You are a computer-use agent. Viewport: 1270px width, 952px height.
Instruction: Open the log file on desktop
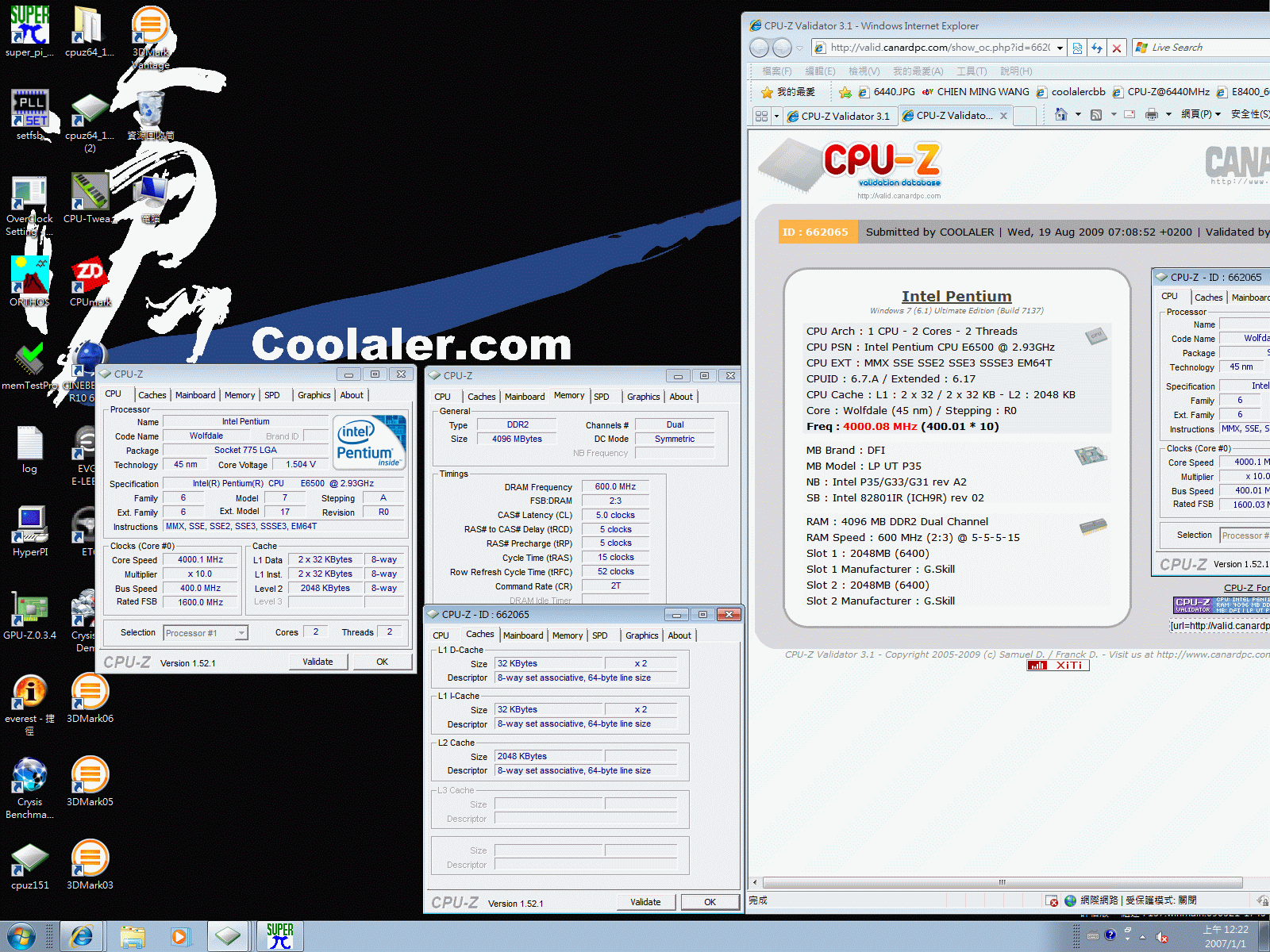(29, 449)
